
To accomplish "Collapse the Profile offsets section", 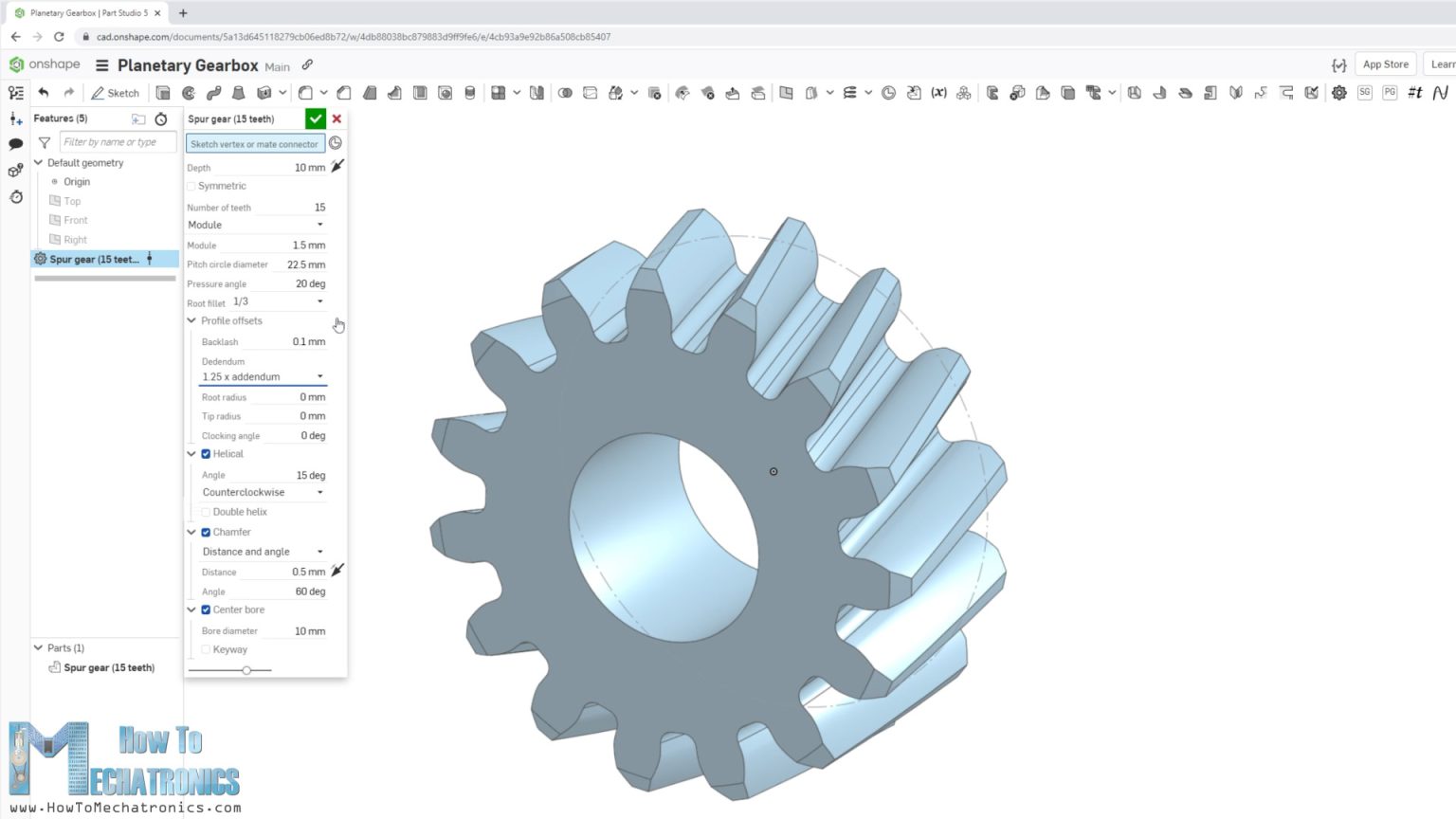I will 191,320.
